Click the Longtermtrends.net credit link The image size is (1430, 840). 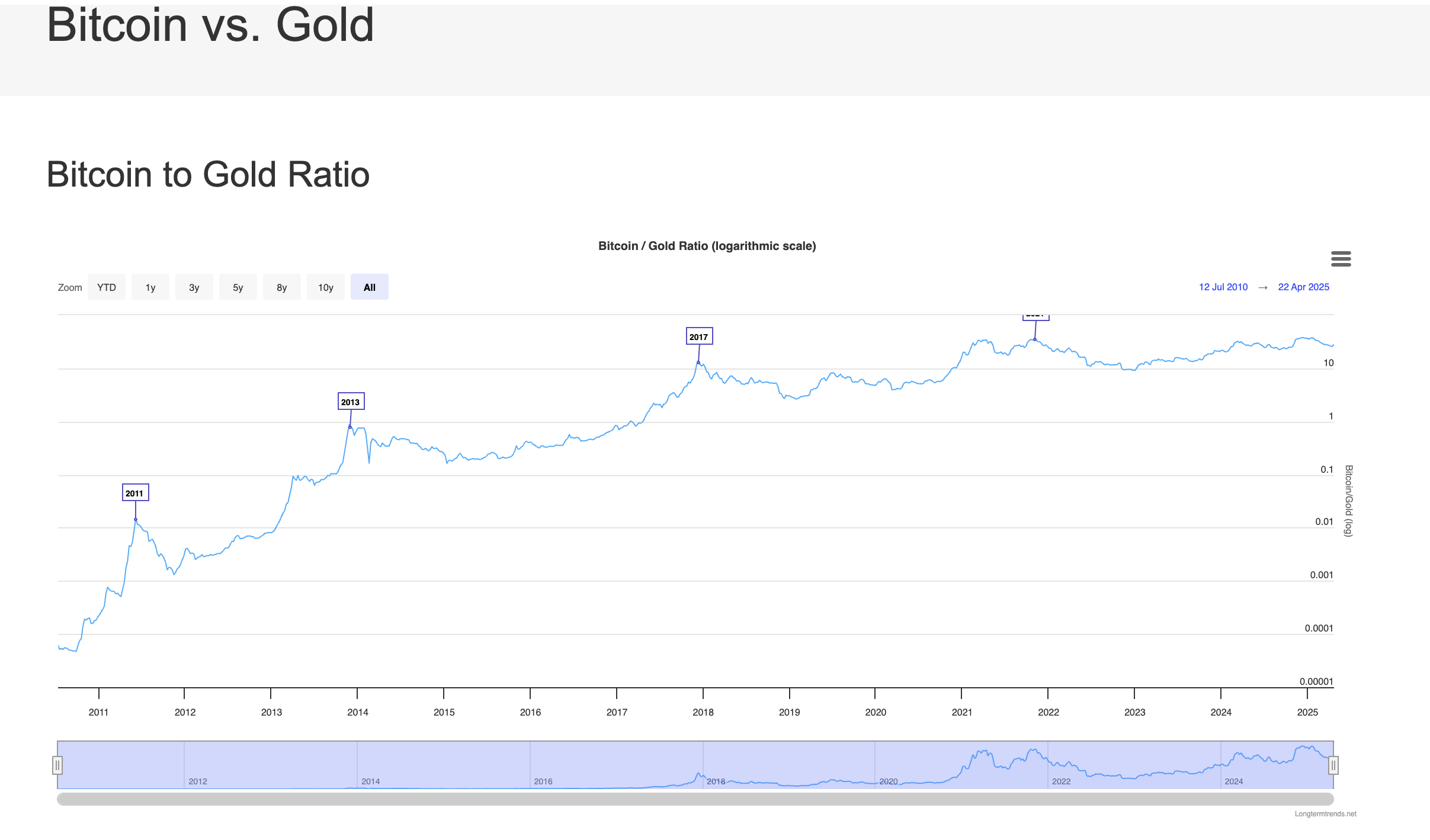1325,814
